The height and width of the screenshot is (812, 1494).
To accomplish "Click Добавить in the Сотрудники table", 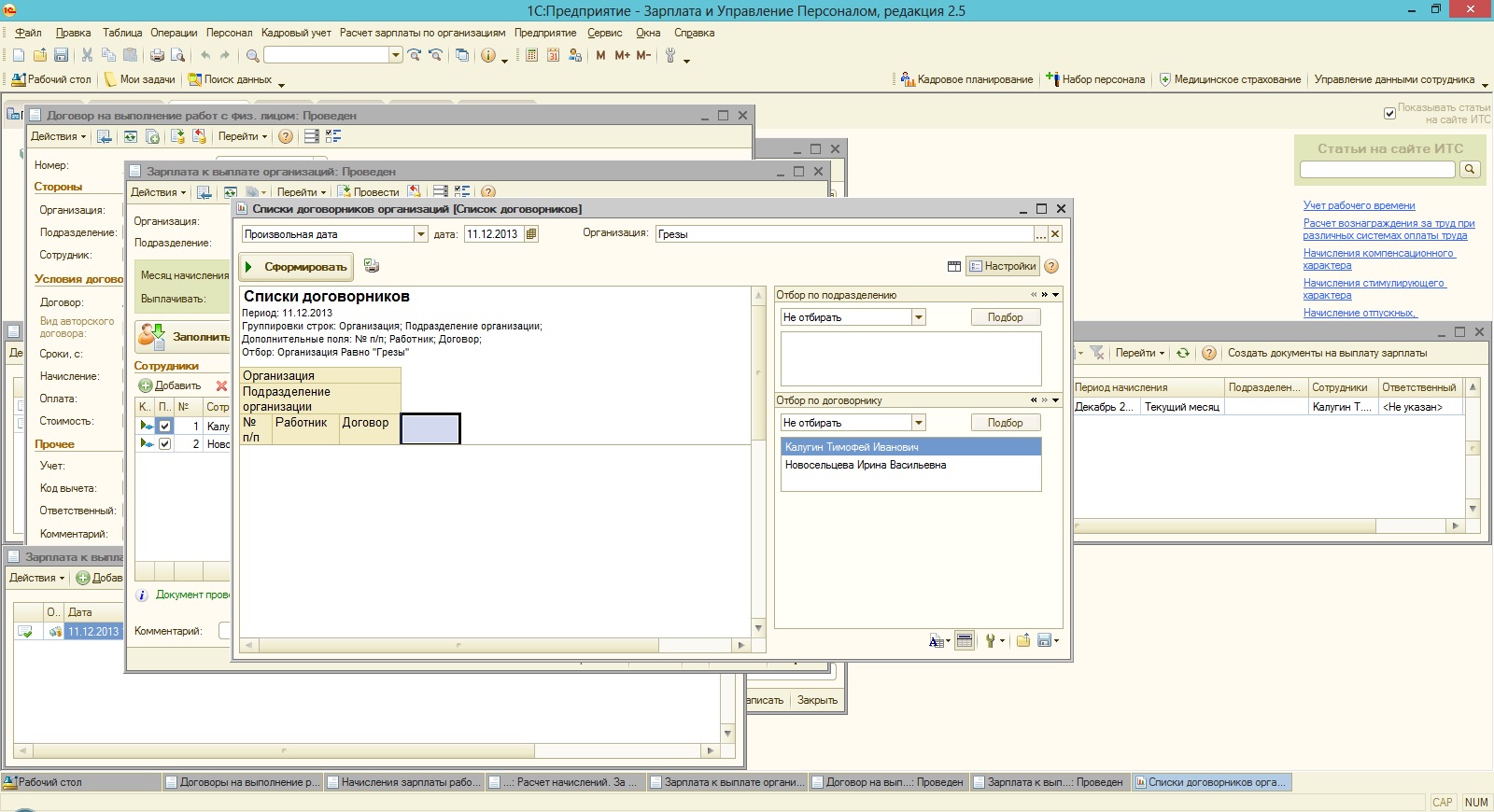I will click(x=170, y=385).
